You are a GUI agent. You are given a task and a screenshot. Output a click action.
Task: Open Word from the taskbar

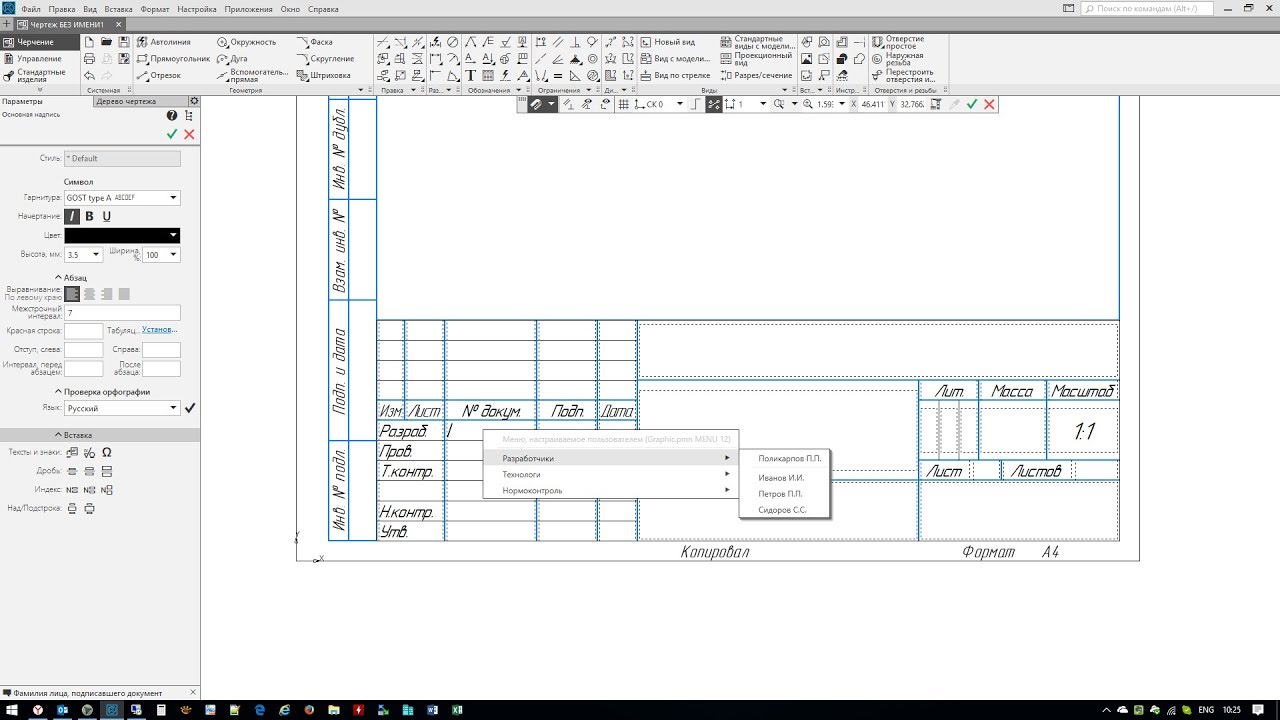point(433,710)
